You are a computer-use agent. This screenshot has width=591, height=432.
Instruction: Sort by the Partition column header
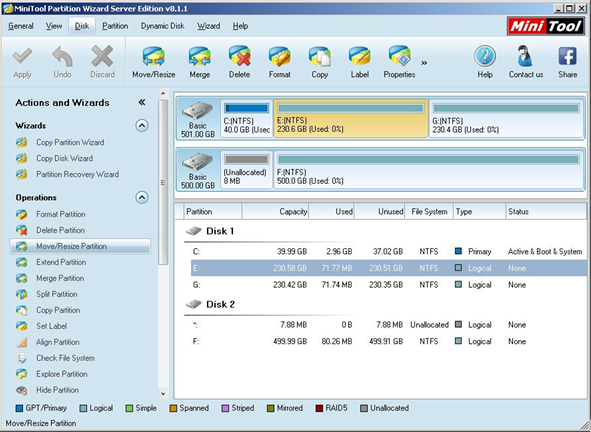pyautogui.click(x=213, y=211)
